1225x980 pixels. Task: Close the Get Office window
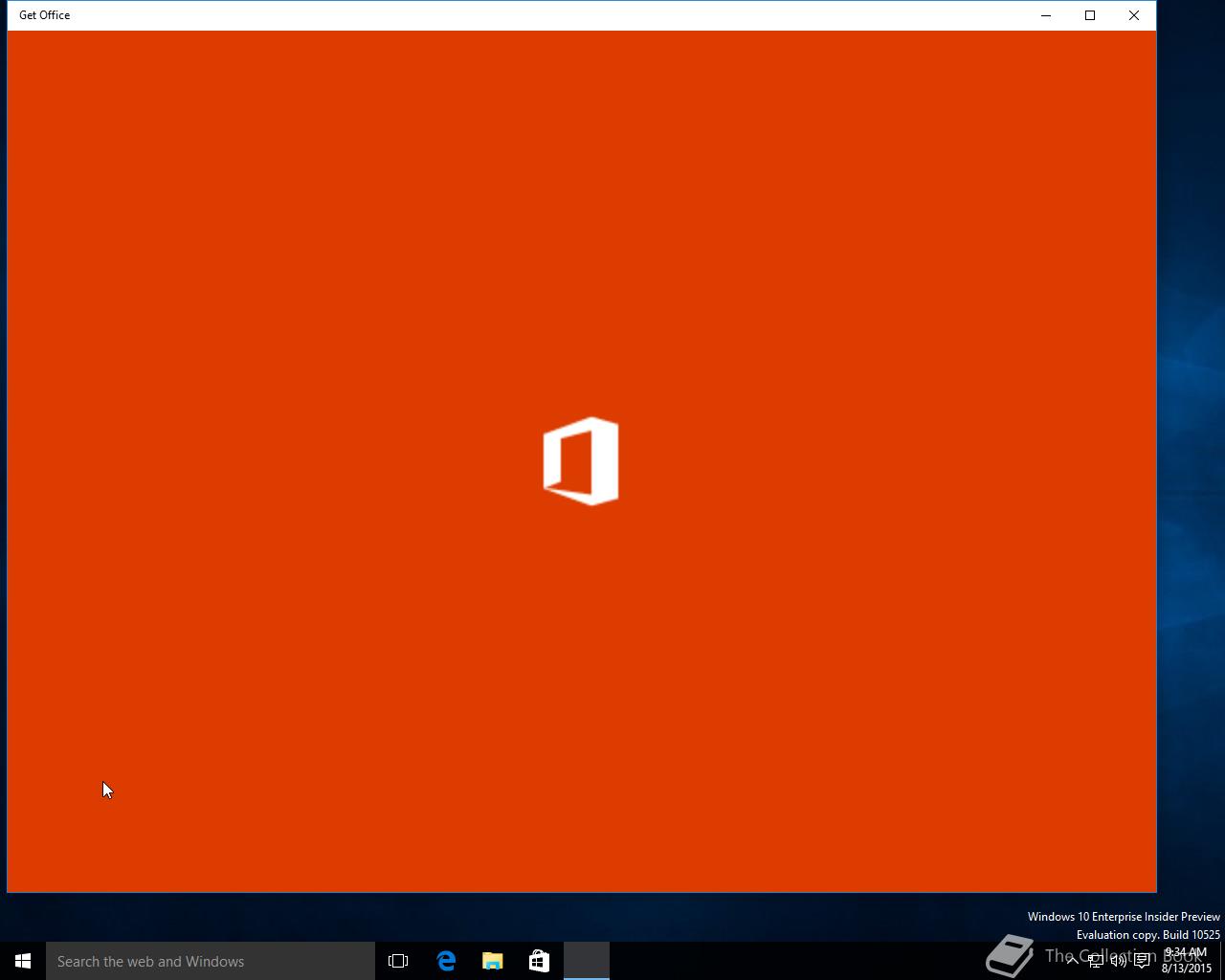coord(1134,15)
